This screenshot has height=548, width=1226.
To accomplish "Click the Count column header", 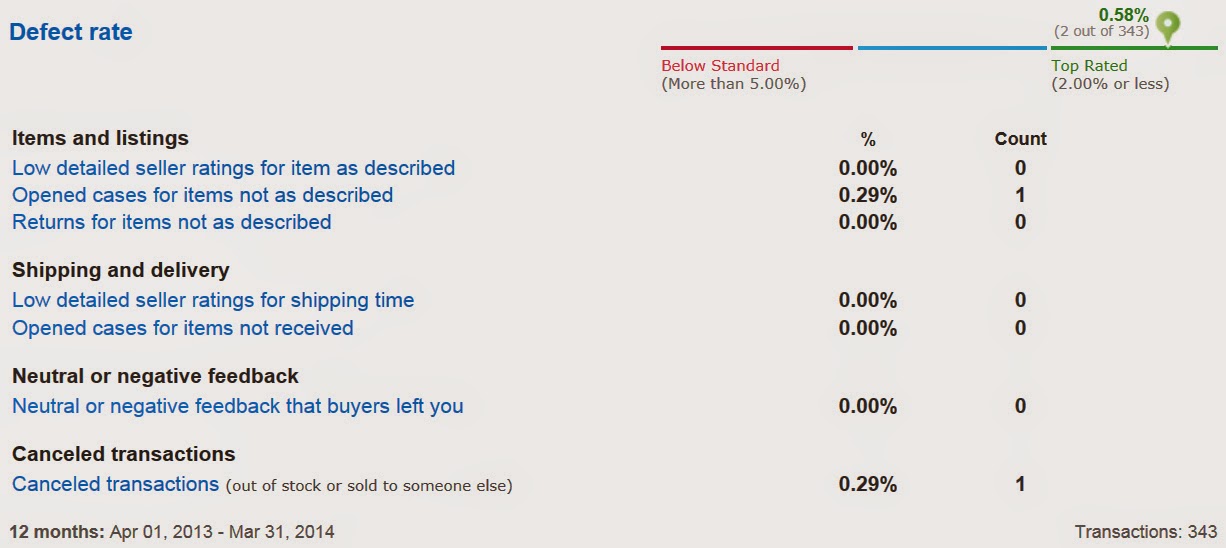I will pyautogui.click(x=1020, y=139).
